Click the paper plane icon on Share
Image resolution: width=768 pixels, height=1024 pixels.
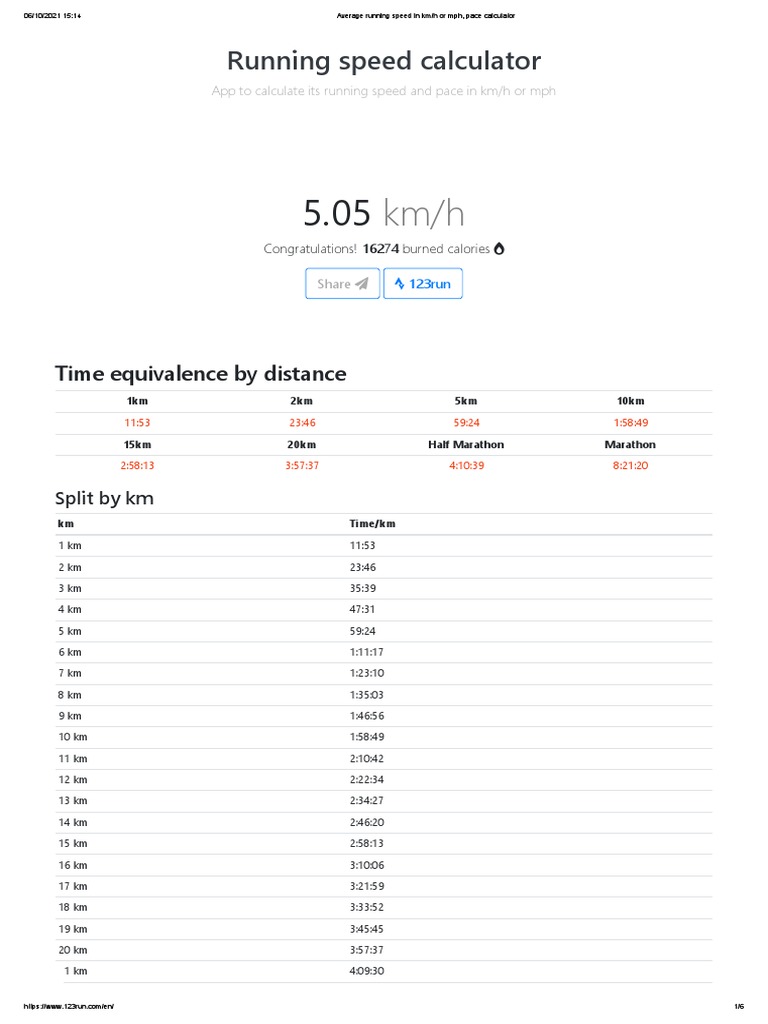pos(362,284)
